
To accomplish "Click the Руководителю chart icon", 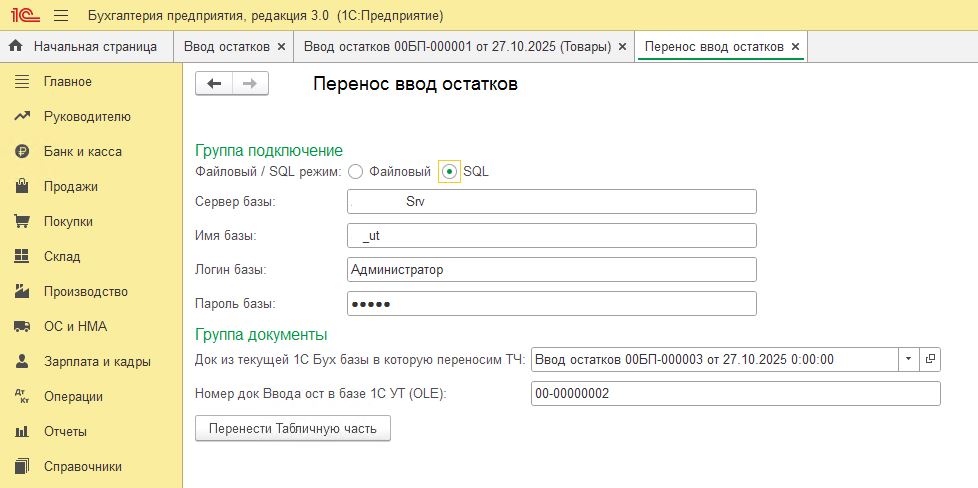I will point(22,117).
